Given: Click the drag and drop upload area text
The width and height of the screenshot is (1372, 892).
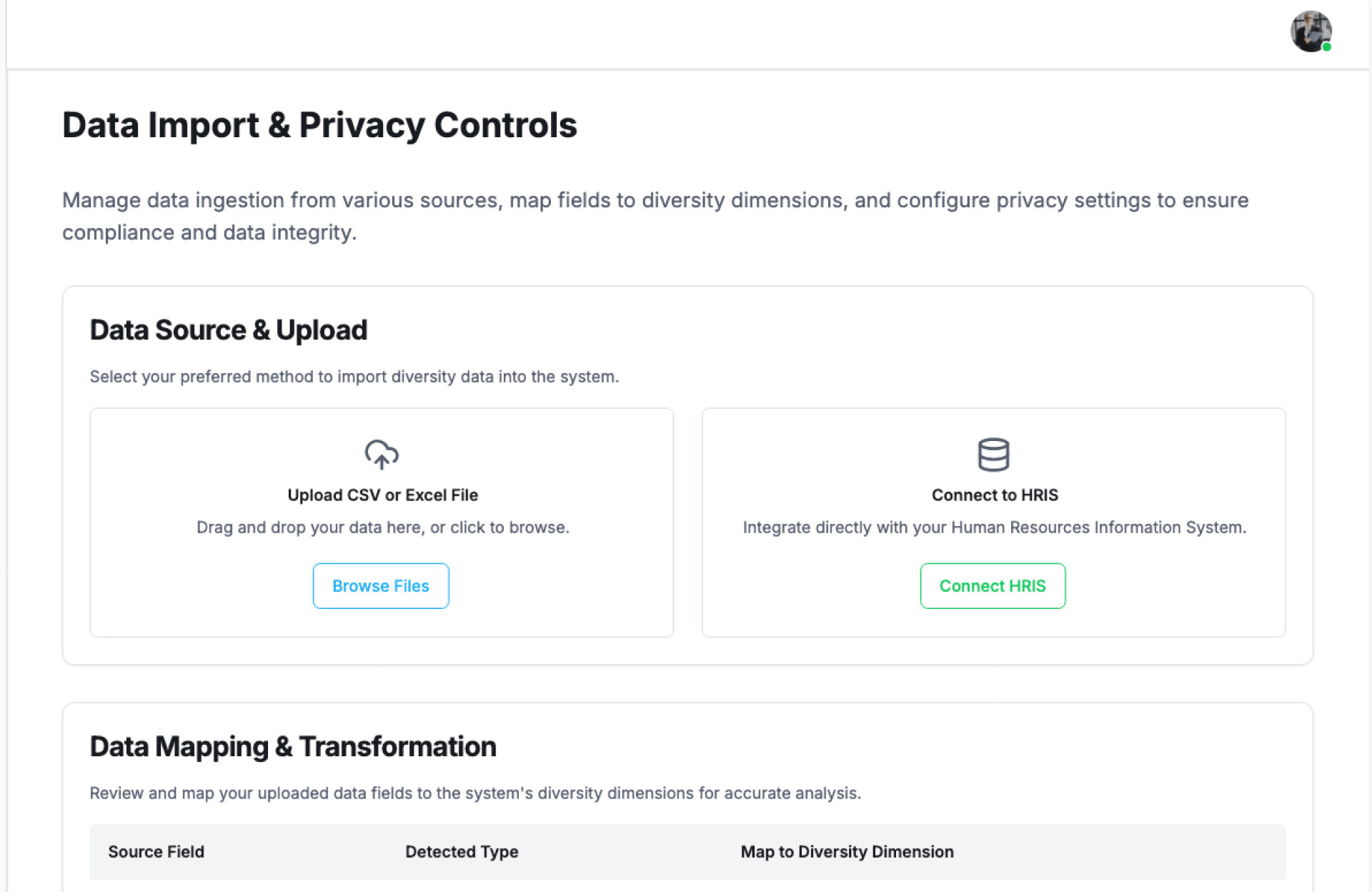Looking at the screenshot, I should click(382, 527).
